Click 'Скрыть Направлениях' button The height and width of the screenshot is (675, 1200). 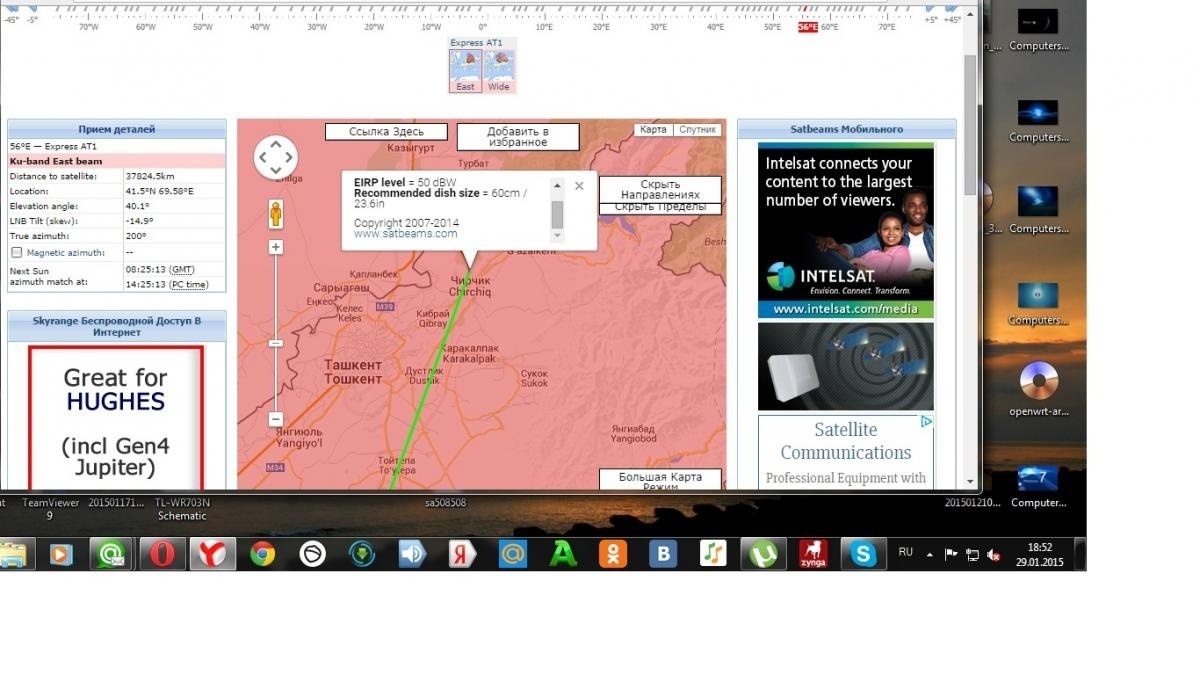tap(660, 189)
